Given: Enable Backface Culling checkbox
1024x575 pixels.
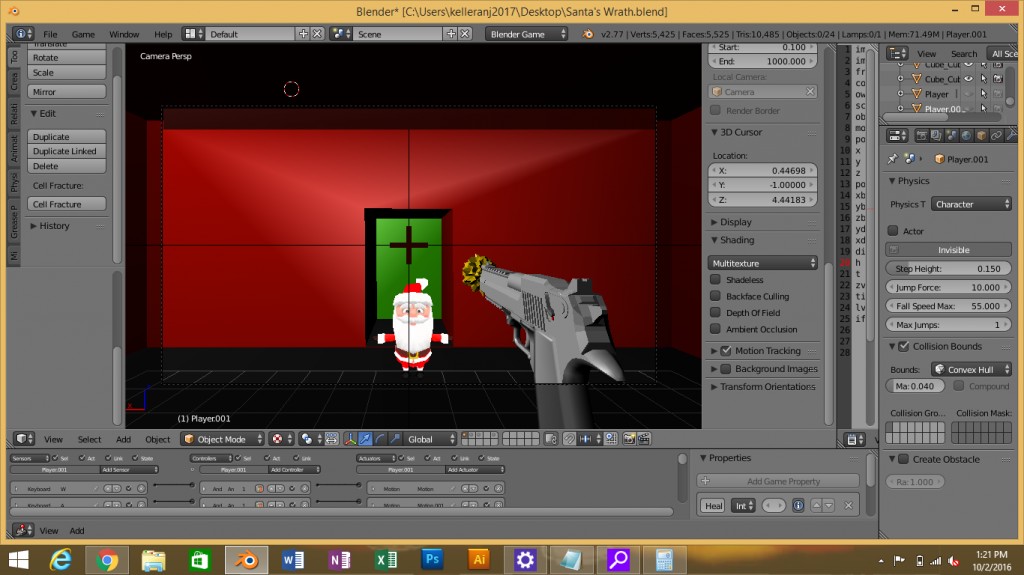Looking at the screenshot, I should coord(715,296).
